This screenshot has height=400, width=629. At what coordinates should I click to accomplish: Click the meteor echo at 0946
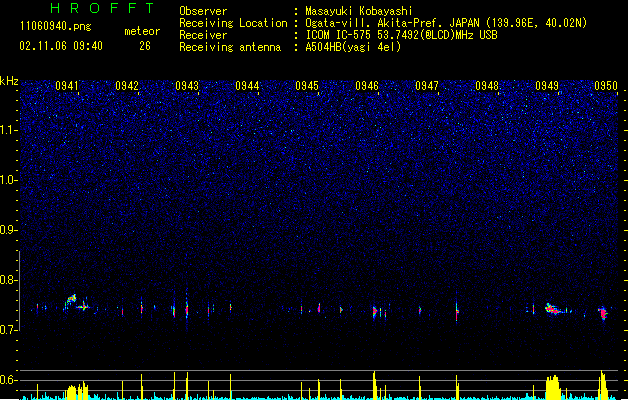pyautogui.click(x=375, y=312)
